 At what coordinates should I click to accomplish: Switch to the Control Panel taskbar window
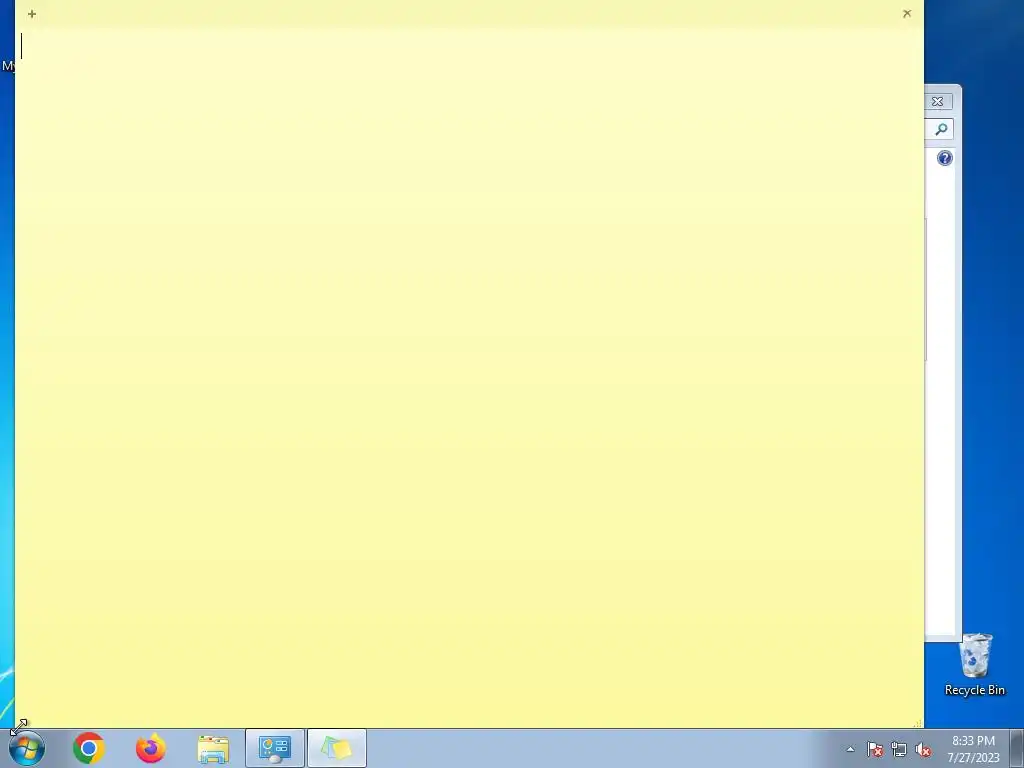point(274,748)
